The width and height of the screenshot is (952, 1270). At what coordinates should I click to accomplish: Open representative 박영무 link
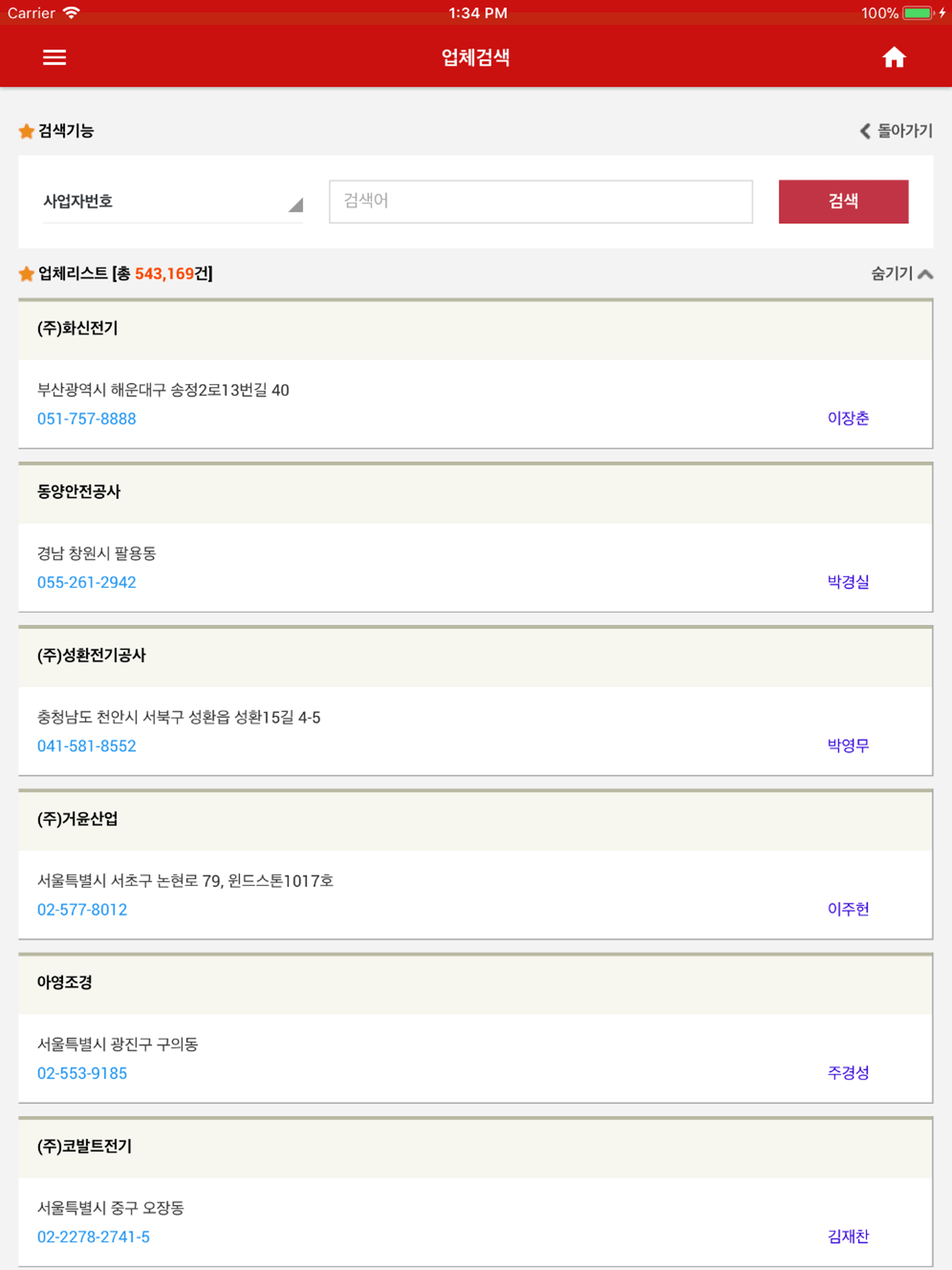848,745
